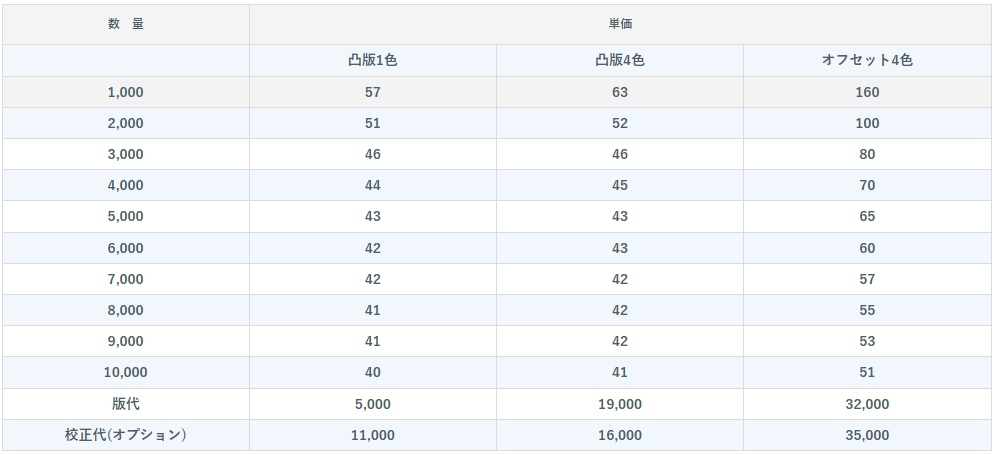Image resolution: width=994 pixels, height=454 pixels.
Task: Click the 1,000 quantity row label
Action: 126,92
